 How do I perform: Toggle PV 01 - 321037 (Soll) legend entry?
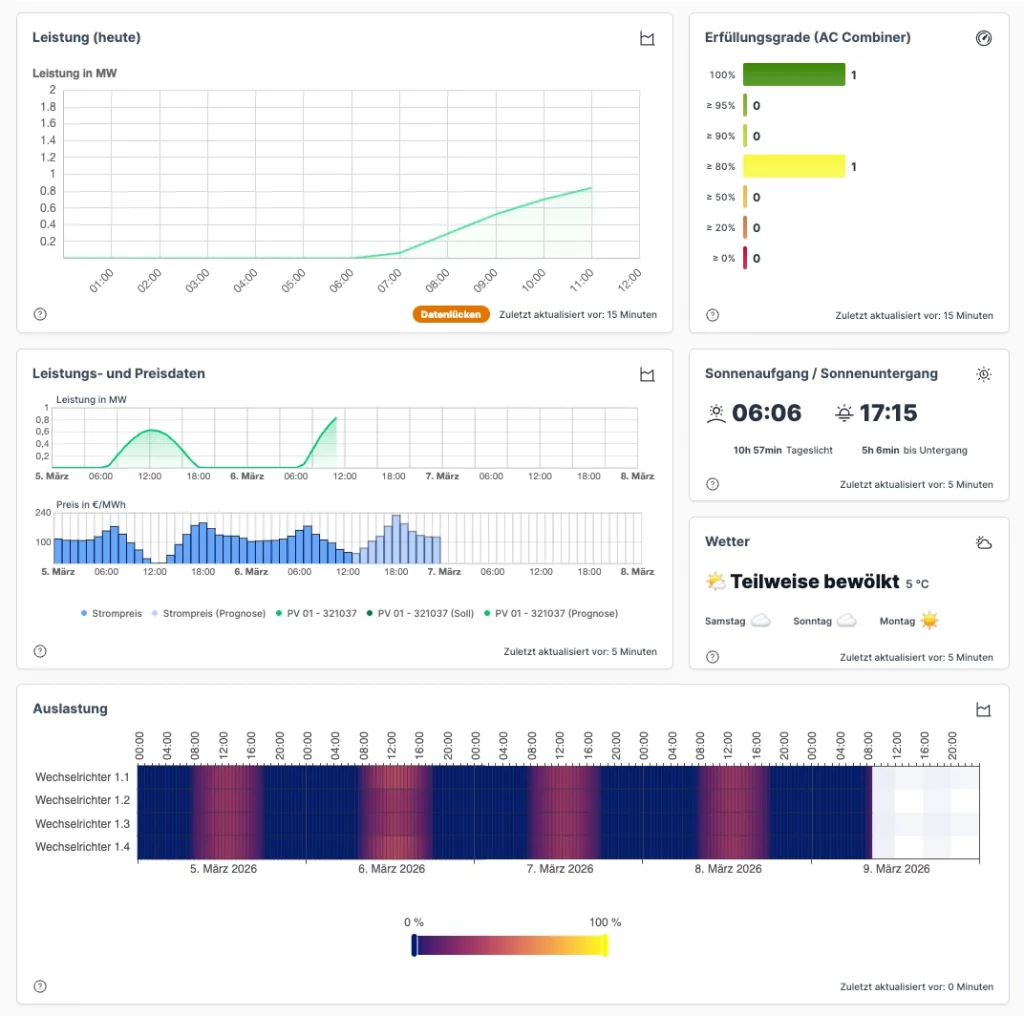click(x=418, y=613)
